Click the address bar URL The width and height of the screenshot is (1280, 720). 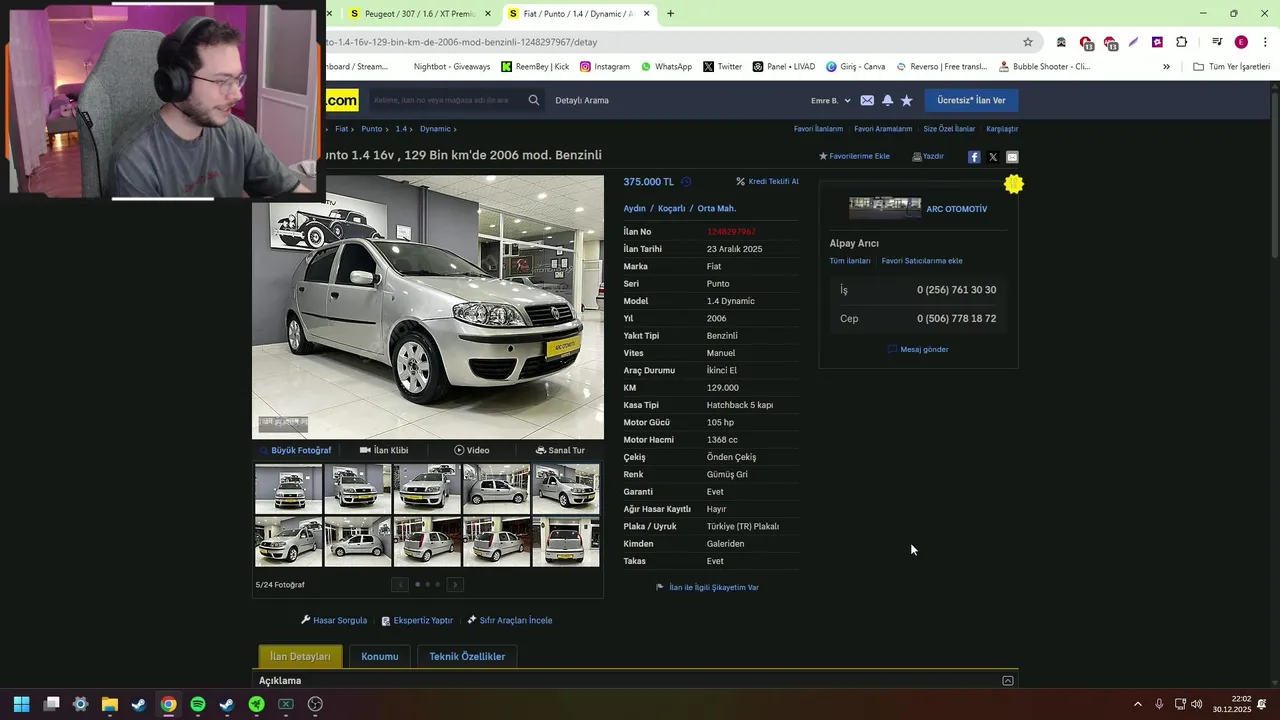pos(462,42)
